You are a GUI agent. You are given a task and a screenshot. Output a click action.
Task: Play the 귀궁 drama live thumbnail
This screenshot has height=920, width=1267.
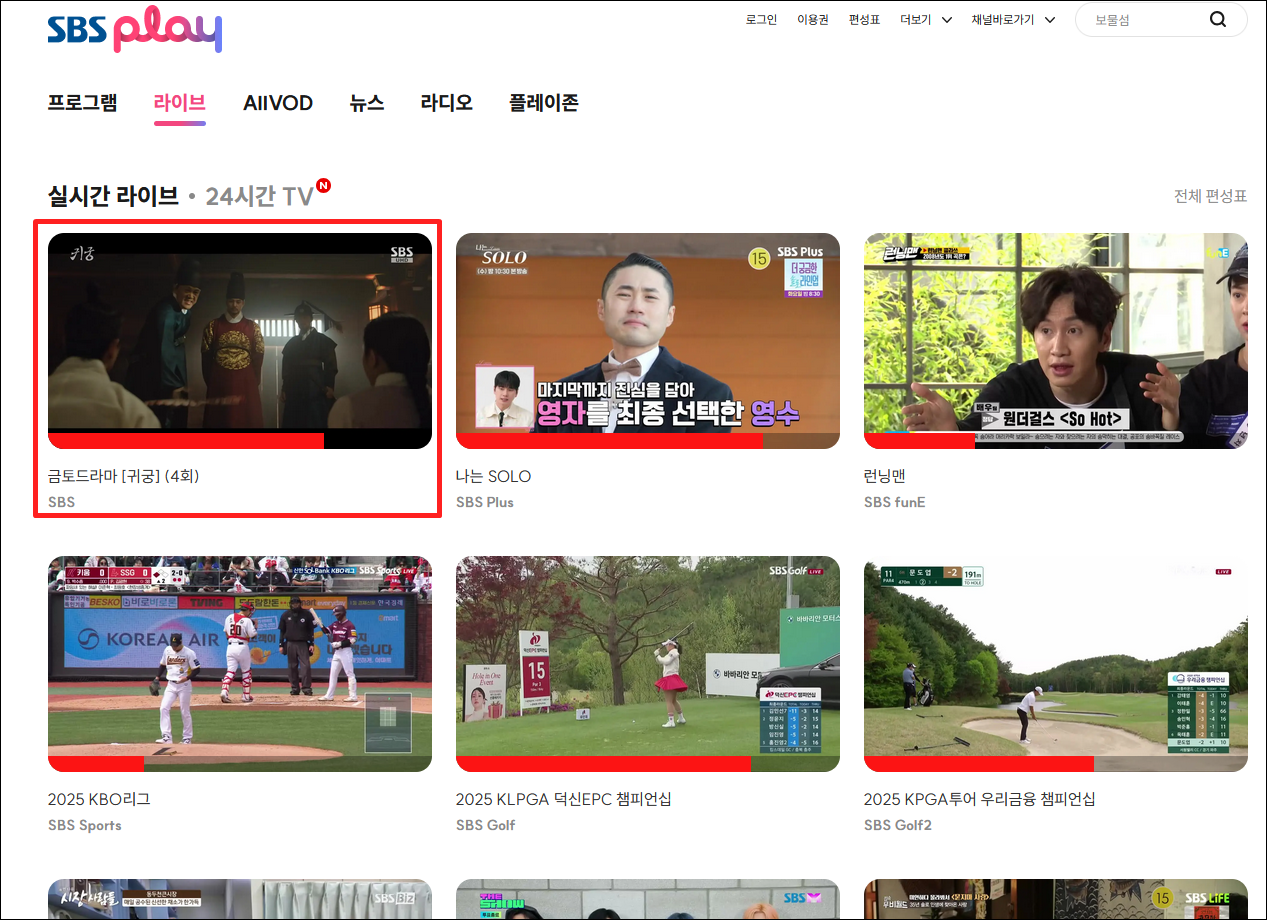[x=240, y=341]
